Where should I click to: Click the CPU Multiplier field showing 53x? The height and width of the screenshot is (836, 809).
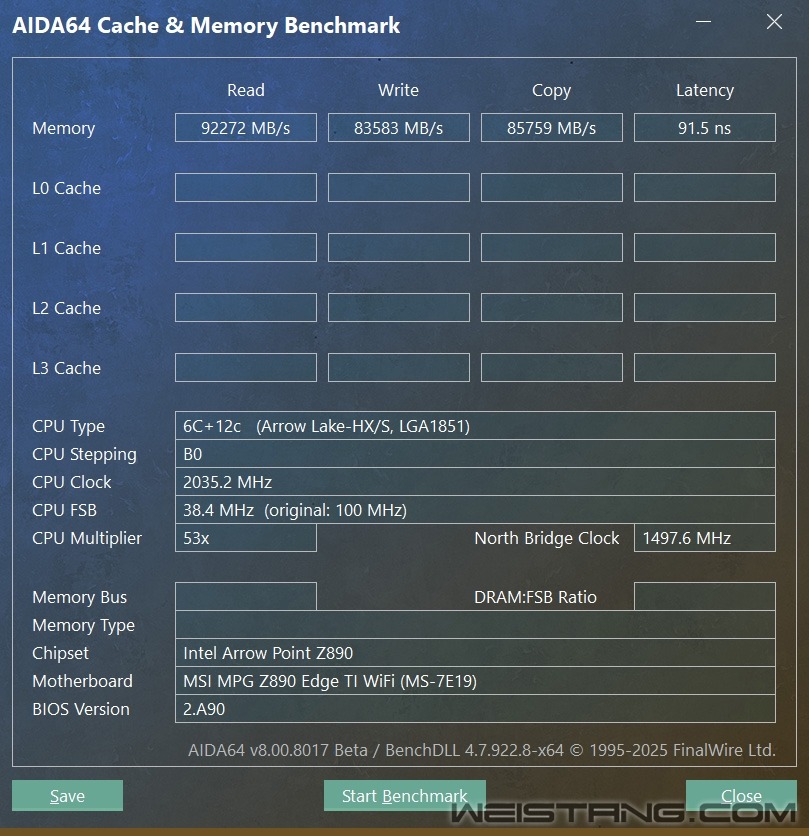point(245,538)
